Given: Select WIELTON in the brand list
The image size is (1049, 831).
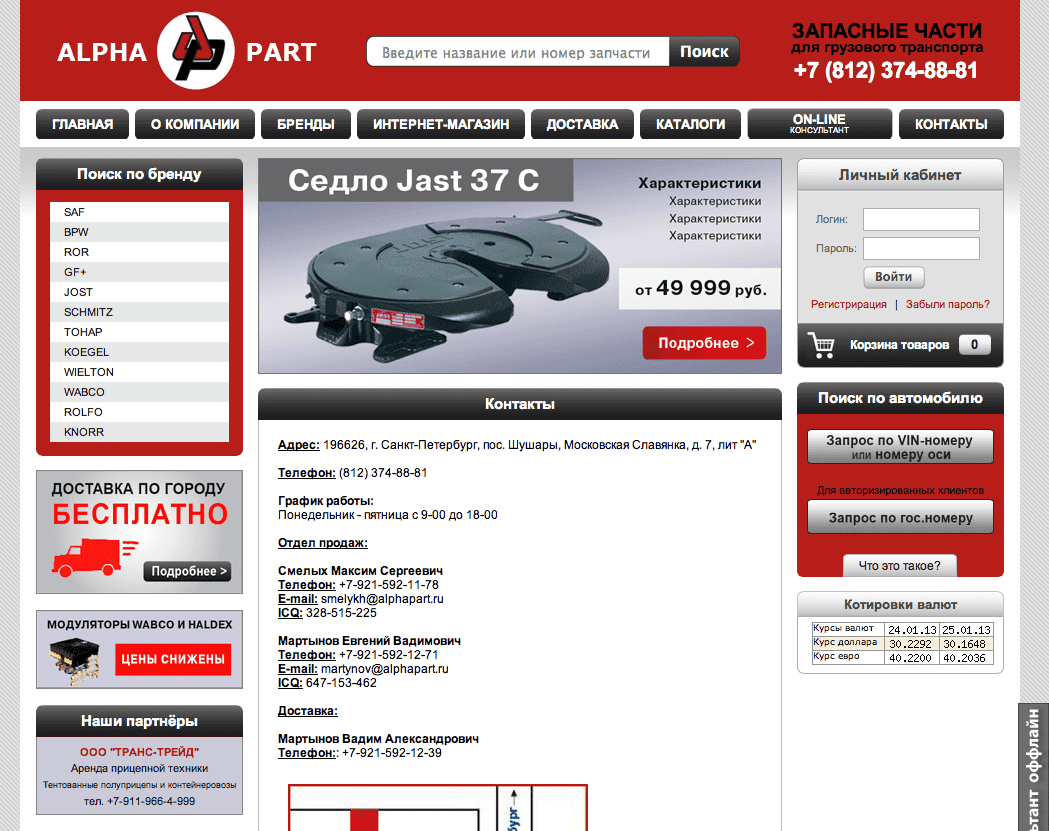Looking at the screenshot, I should click(139, 372).
